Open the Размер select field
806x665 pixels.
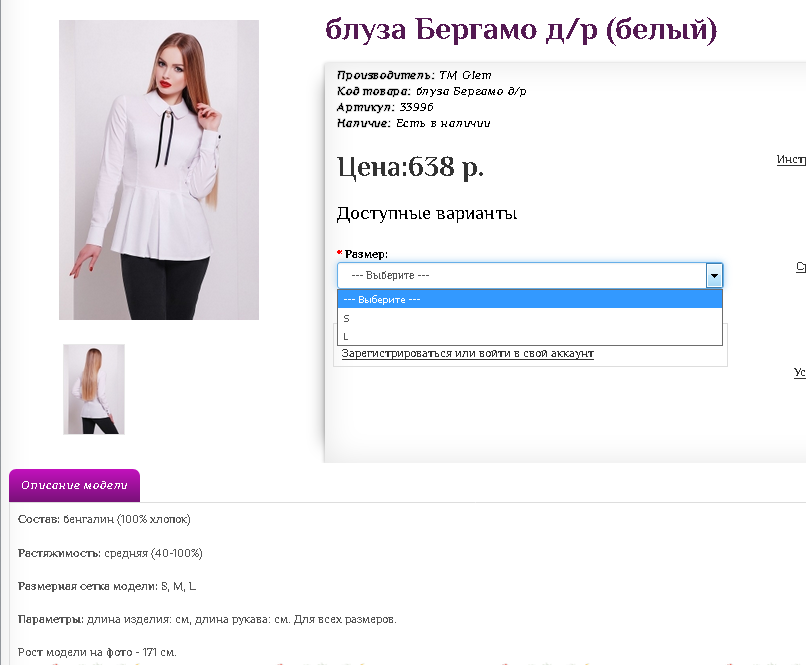click(530, 275)
